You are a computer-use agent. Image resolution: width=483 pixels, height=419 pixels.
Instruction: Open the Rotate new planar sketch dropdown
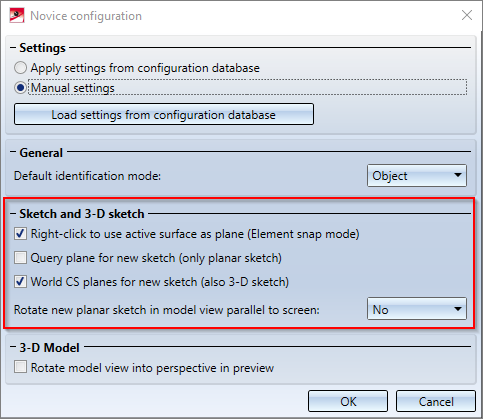[x=417, y=309]
